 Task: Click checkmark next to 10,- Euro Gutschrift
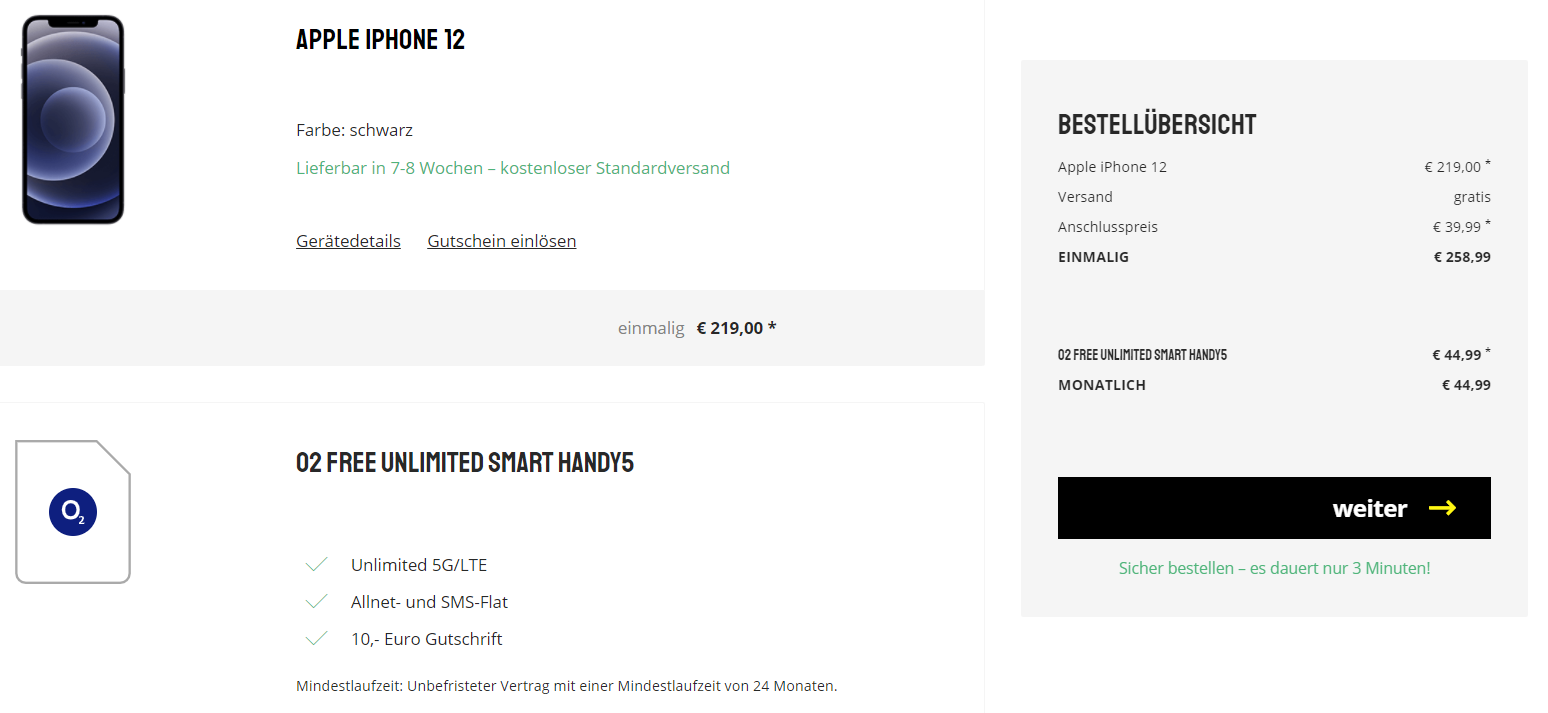click(317, 639)
